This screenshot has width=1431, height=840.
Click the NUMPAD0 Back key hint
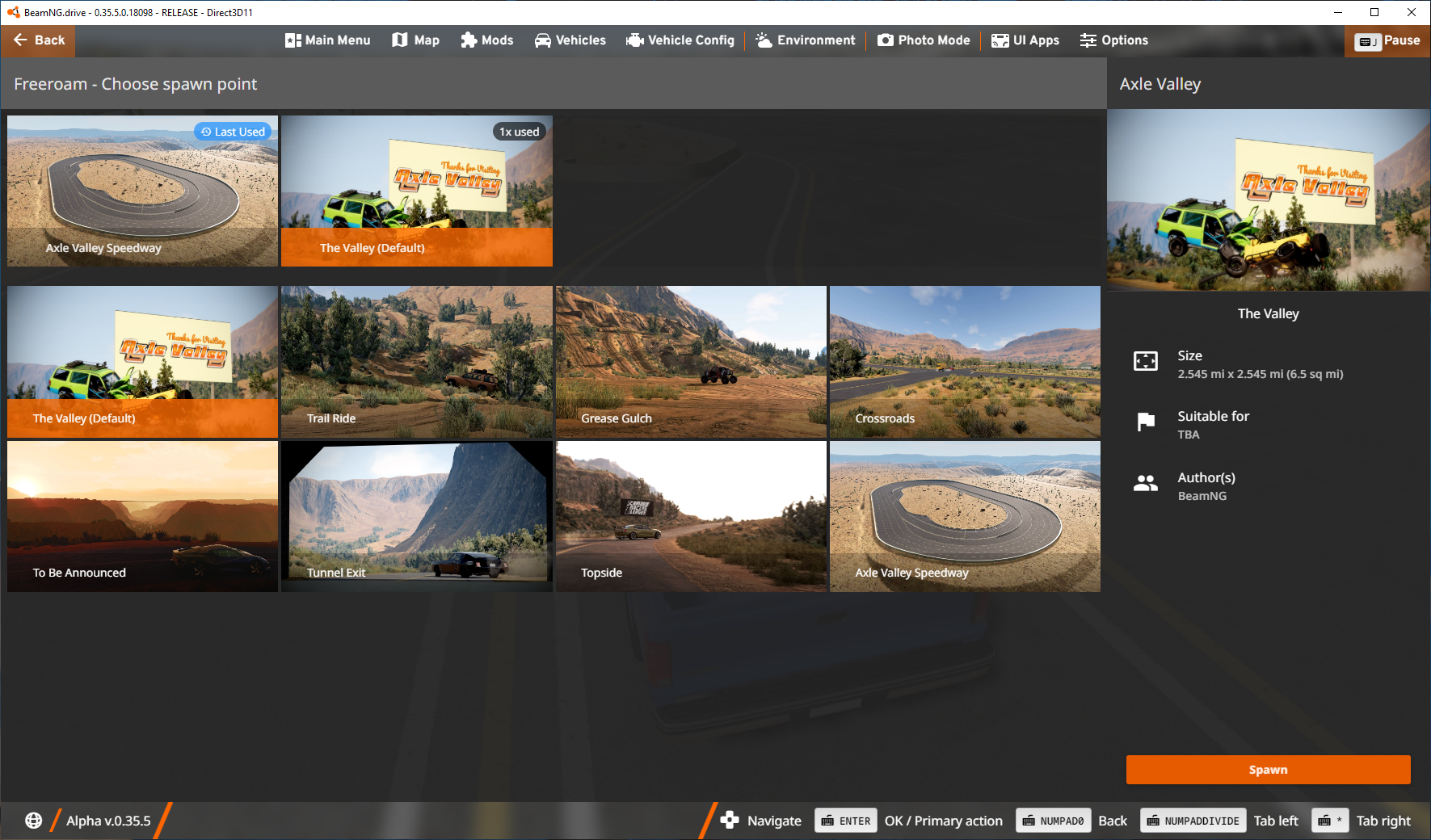[1053, 821]
